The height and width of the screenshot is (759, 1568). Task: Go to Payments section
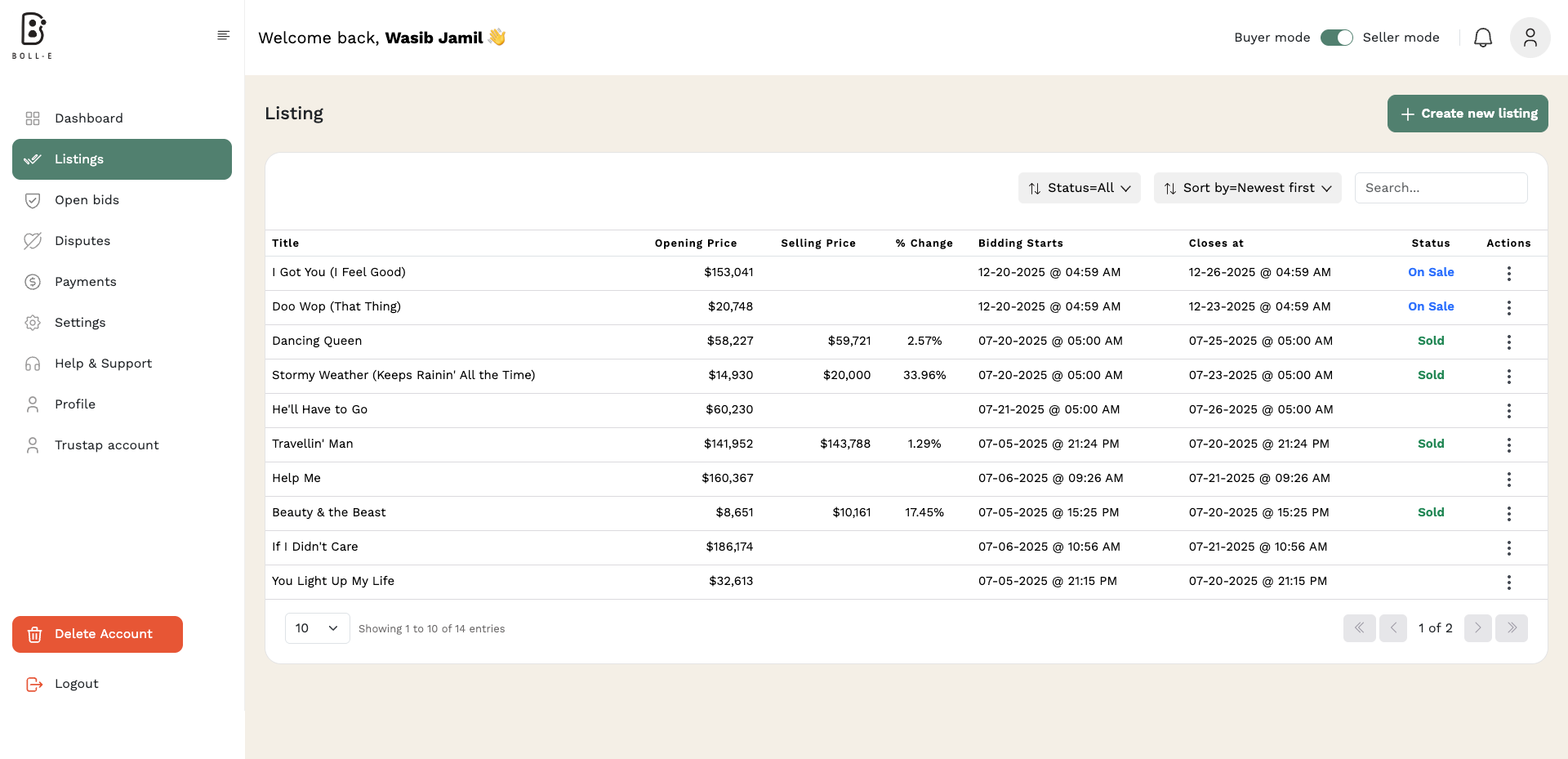click(x=85, y=282)
